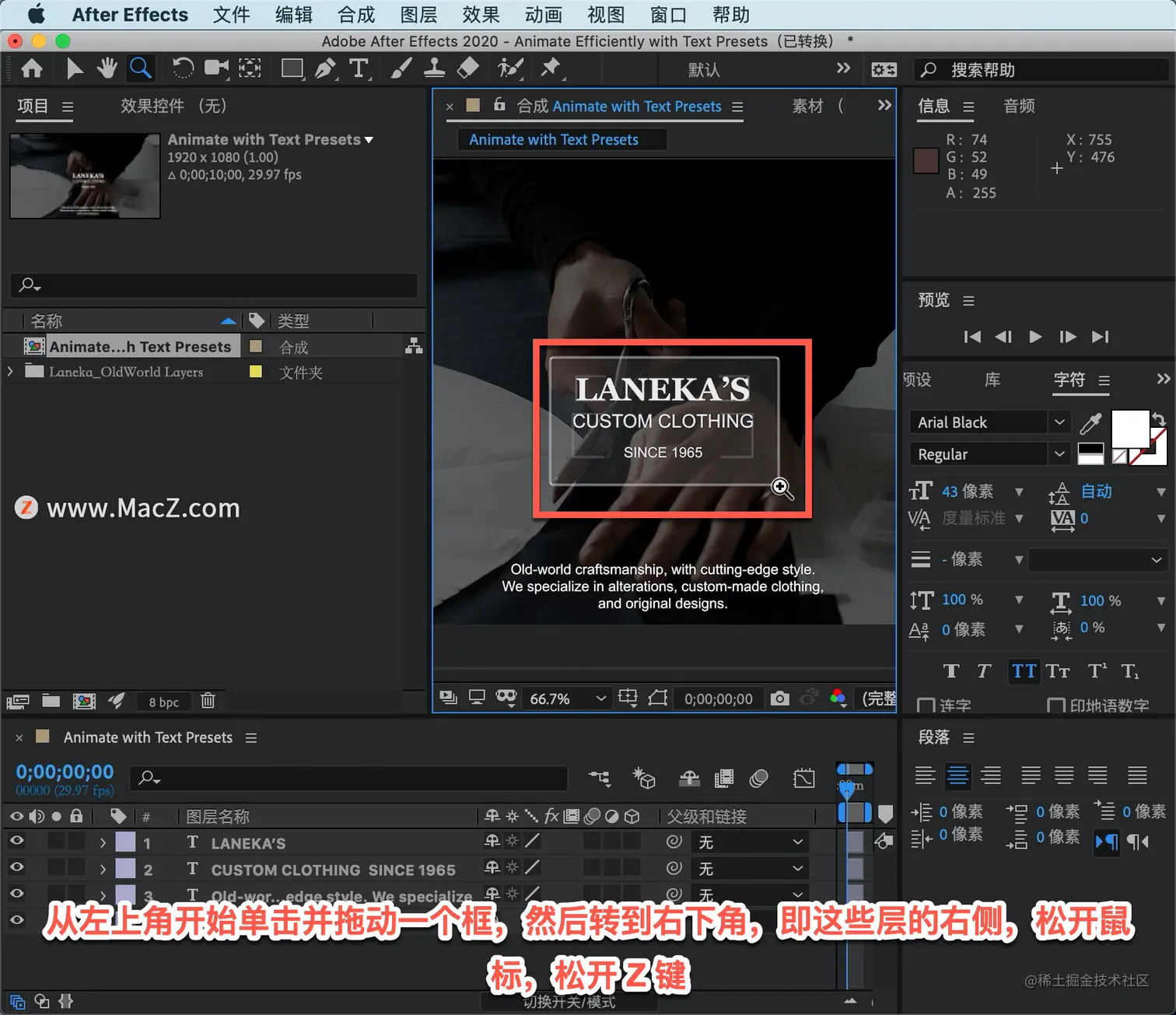Toggle the Superscript button

pyautogui.click(x=1097, y=670)
